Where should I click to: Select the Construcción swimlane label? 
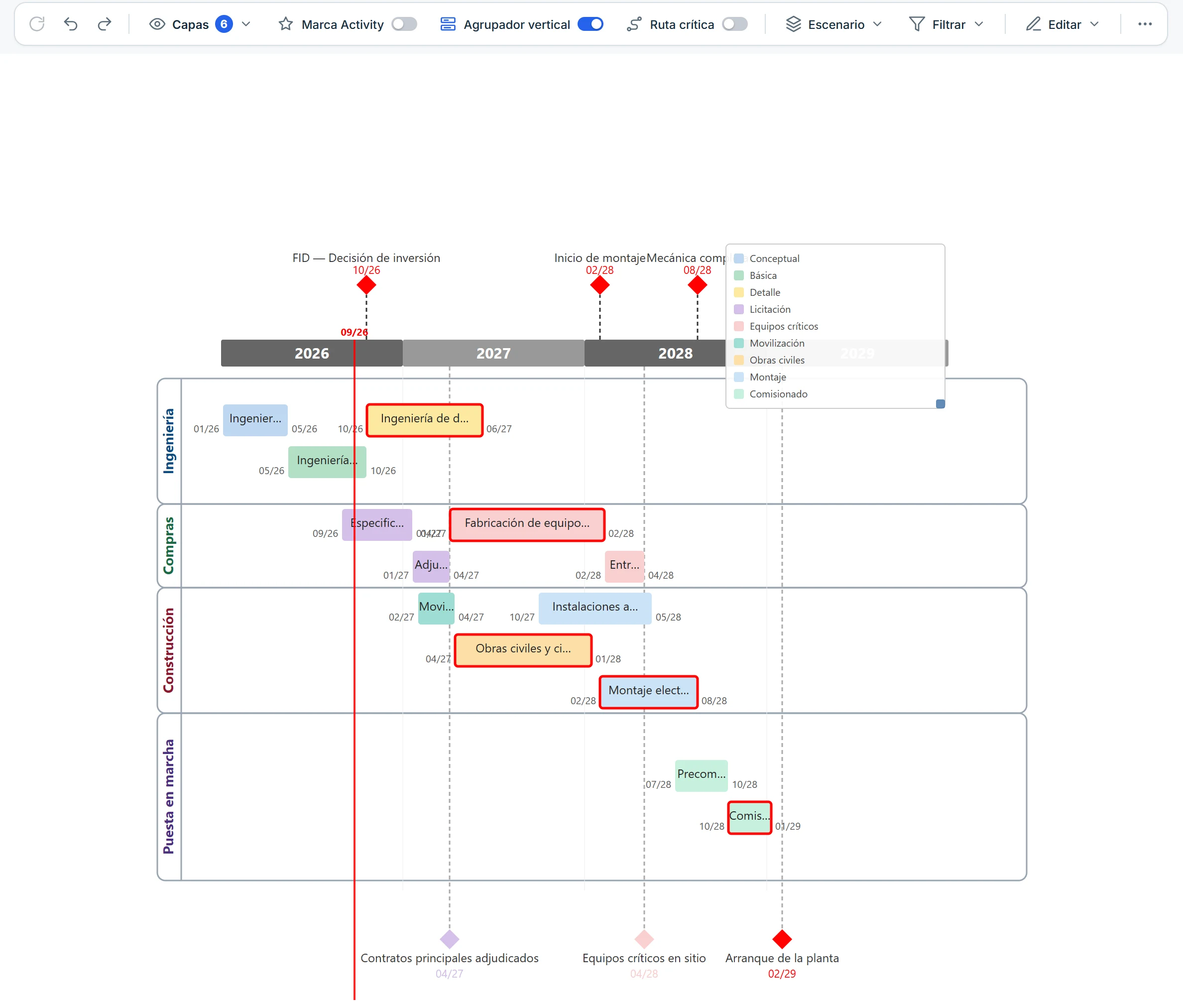(x=168, y=650)
